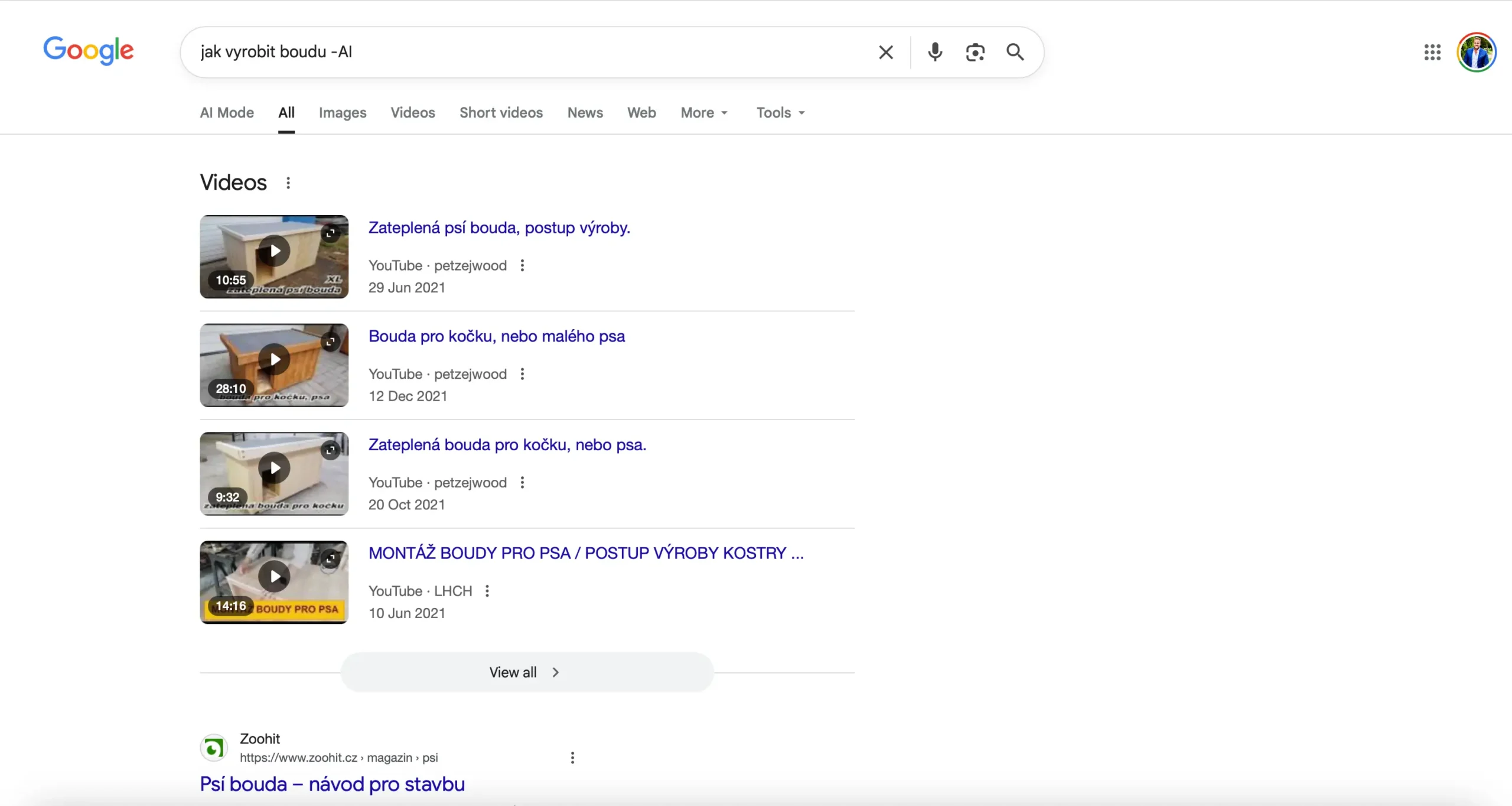Clear the search query with X icon
Viewport: 1512px width, 806px height.
tap(885, 52)
